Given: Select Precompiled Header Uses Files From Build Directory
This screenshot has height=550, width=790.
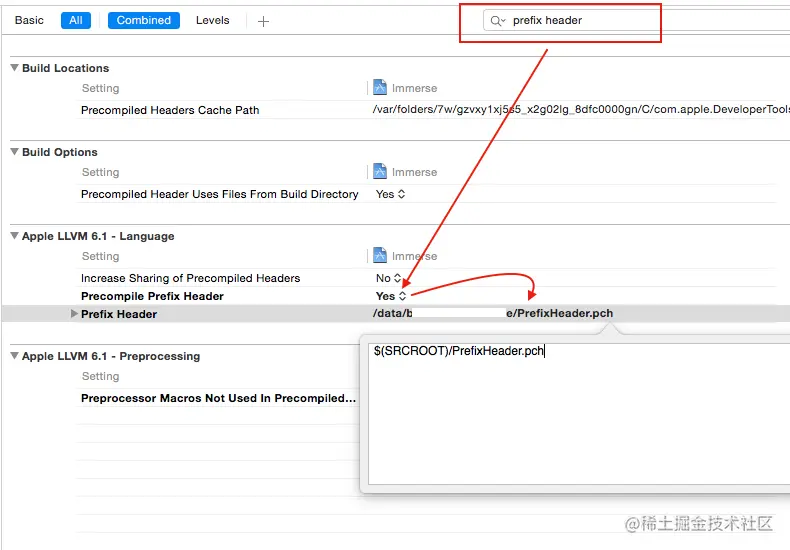Looking at the screenshot, I should click(x=220, y=194).
